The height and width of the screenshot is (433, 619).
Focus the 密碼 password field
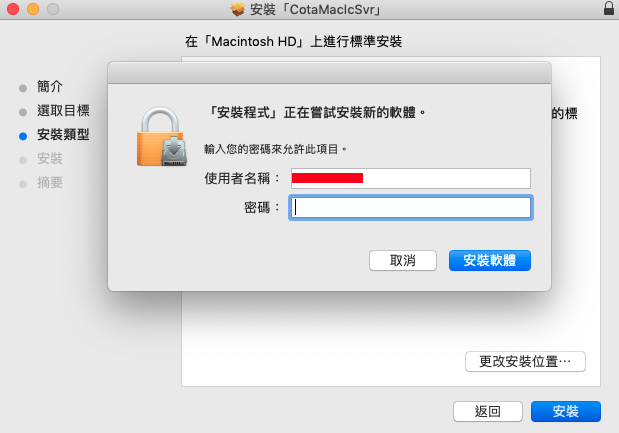tap(411, 208)
